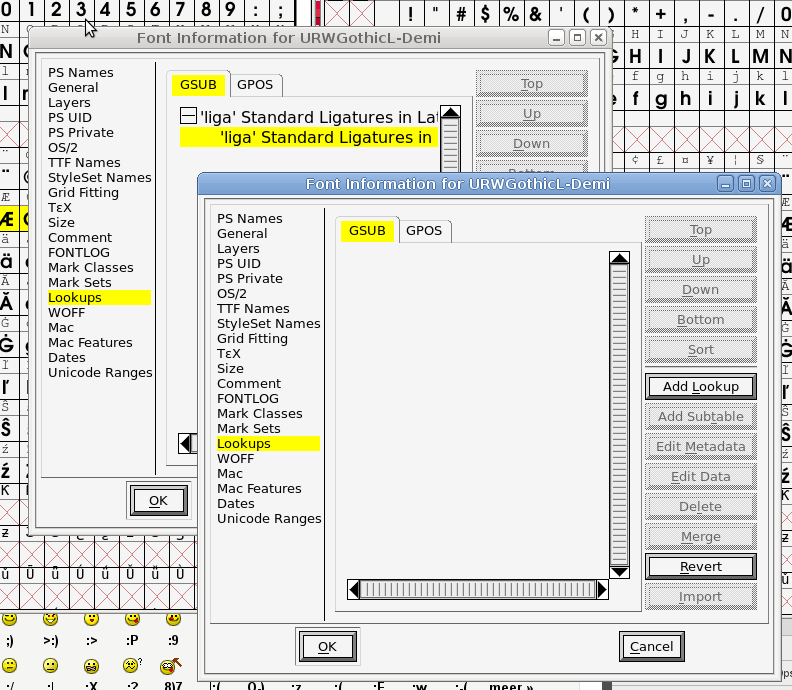The height and width of the screenshot is (690, 792).
Task: Click Down button in front window
Action: point(701,290)
